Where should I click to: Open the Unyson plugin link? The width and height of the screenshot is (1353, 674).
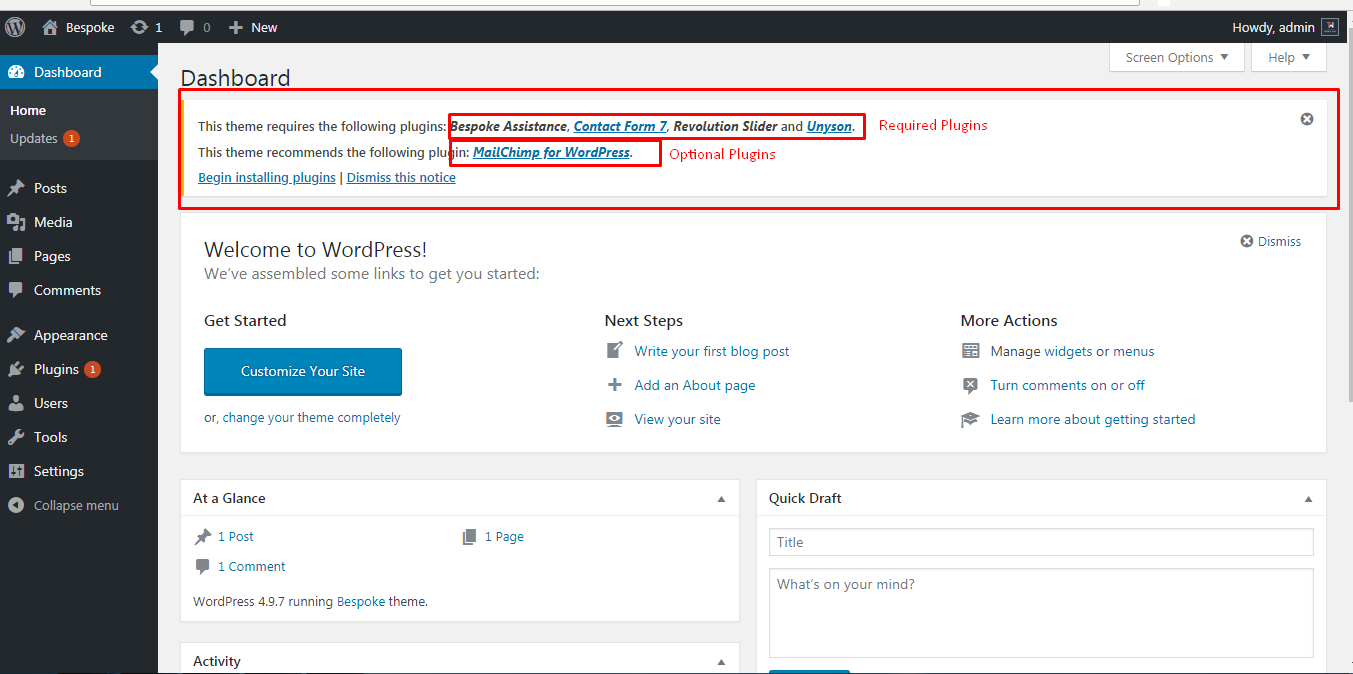click(829, 126)
